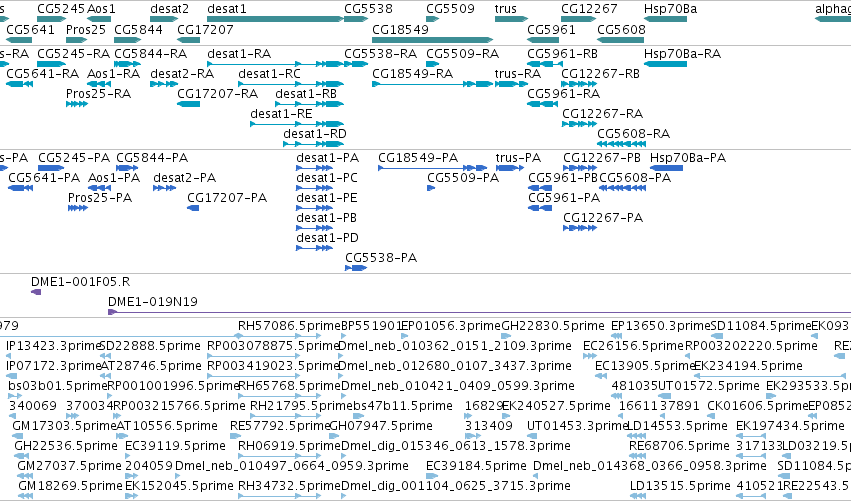Click EST EK234194.5prime

pyautogui.click(x=748, y=366)
